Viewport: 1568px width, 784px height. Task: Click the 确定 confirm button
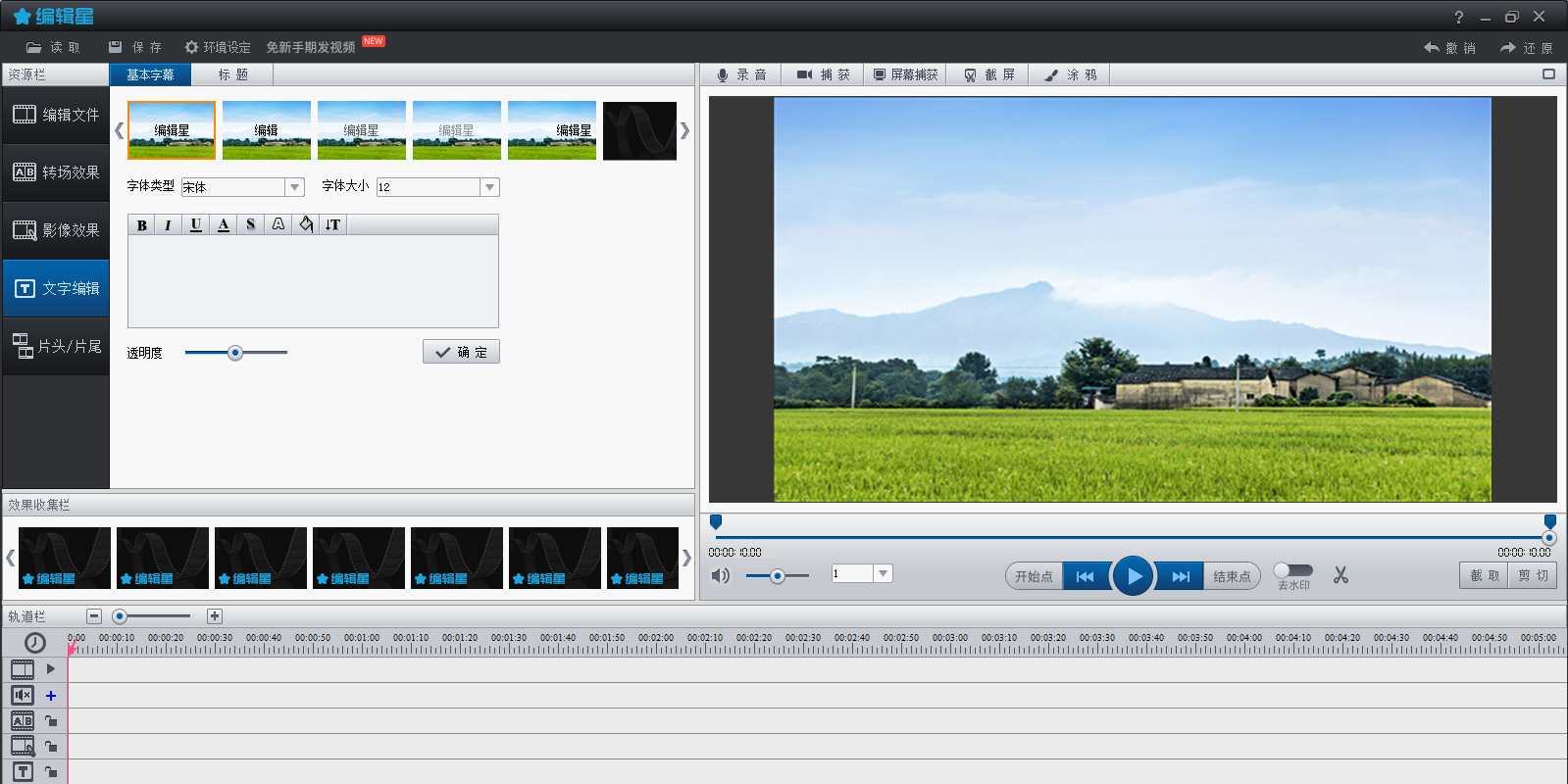[461, 352]
